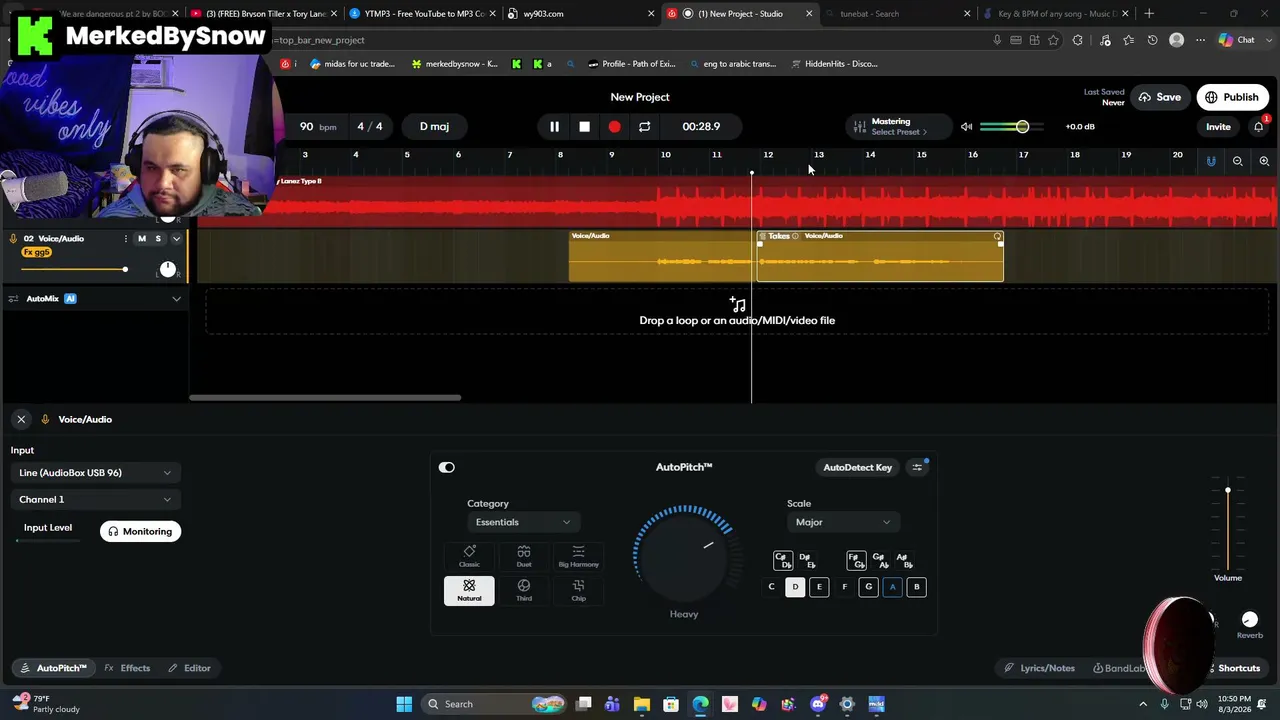Open notifications bell icon

click(1259, 127)
